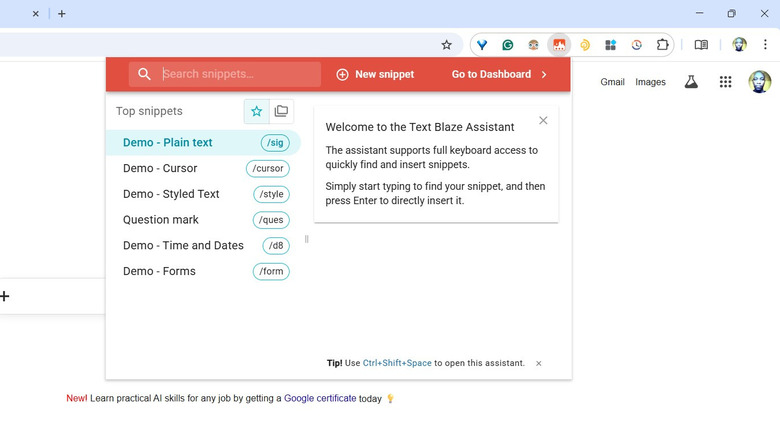Click the /form shortcut badge

[271, 271]
